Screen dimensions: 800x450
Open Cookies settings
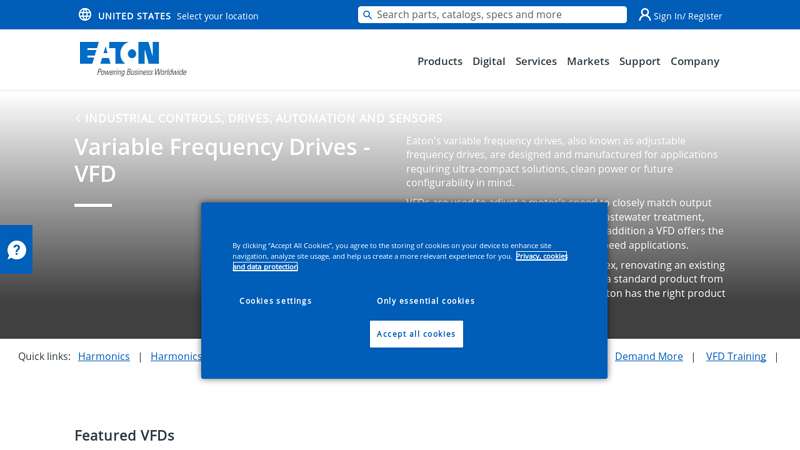275,301
